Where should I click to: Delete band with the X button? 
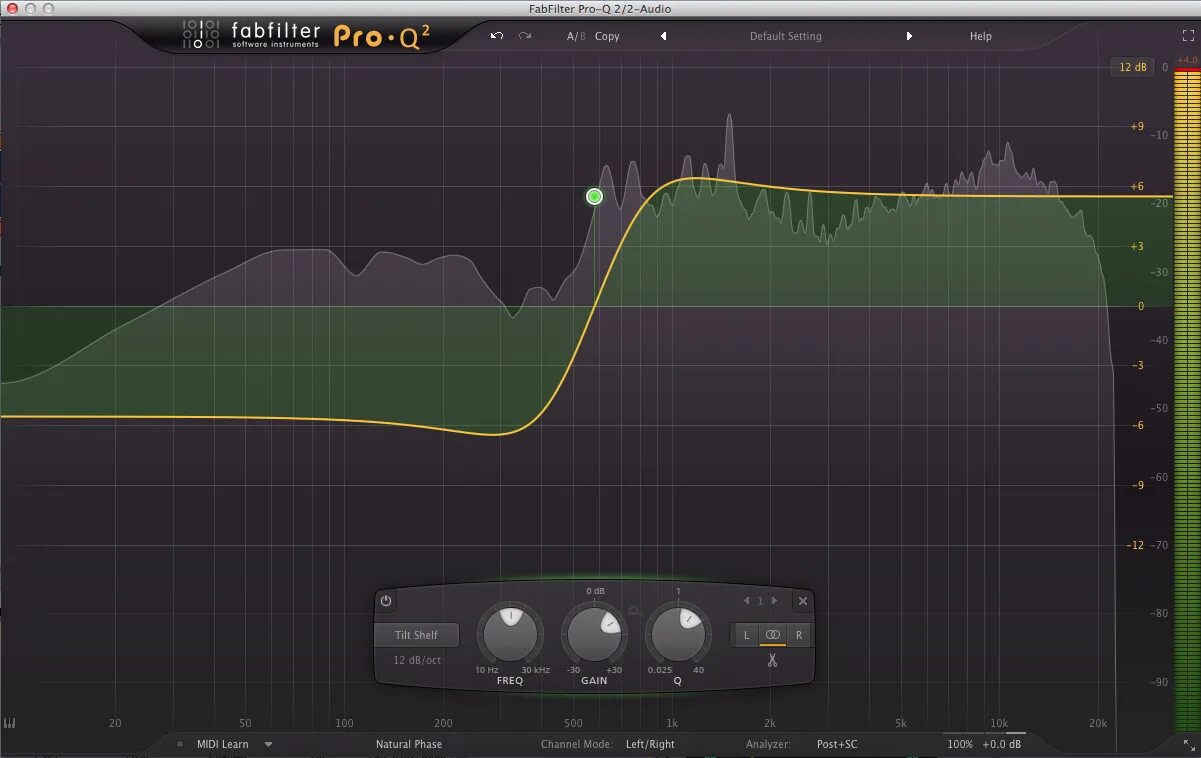coord(802,601)
